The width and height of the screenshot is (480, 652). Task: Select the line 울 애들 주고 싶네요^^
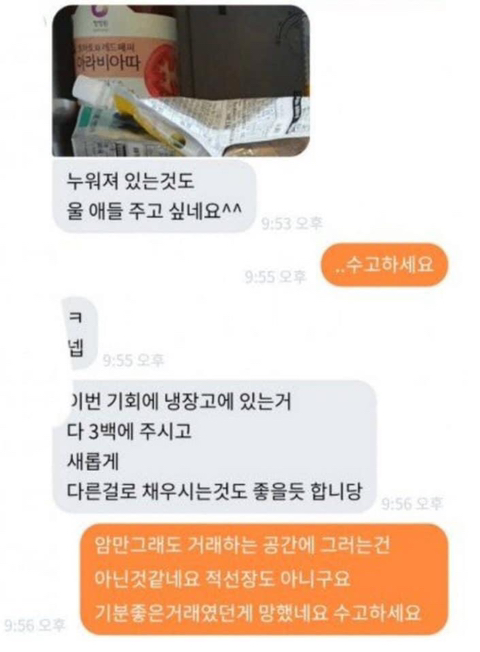tap(154, 211)
